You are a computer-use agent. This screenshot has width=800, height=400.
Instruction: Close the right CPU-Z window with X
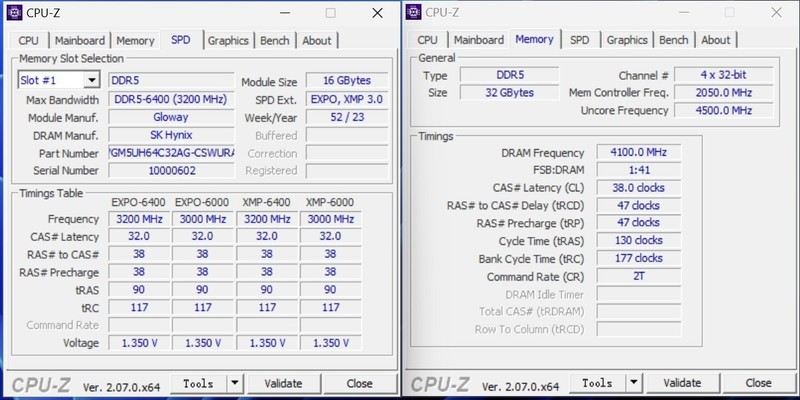tap(776, 13)
